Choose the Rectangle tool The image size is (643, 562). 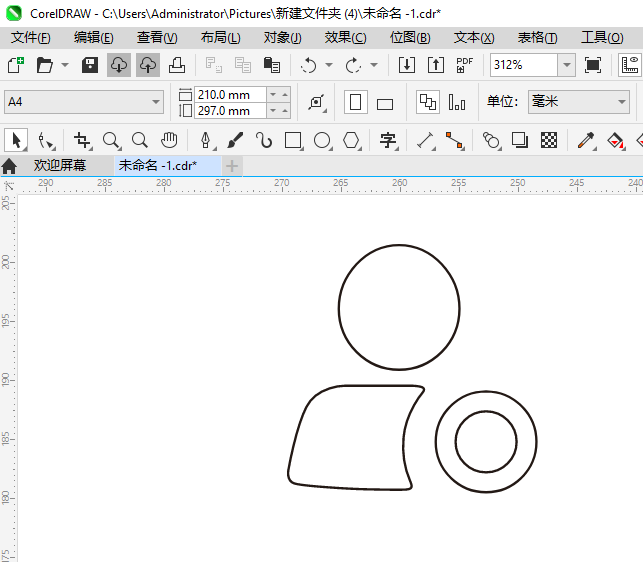[x=293, y=140]
